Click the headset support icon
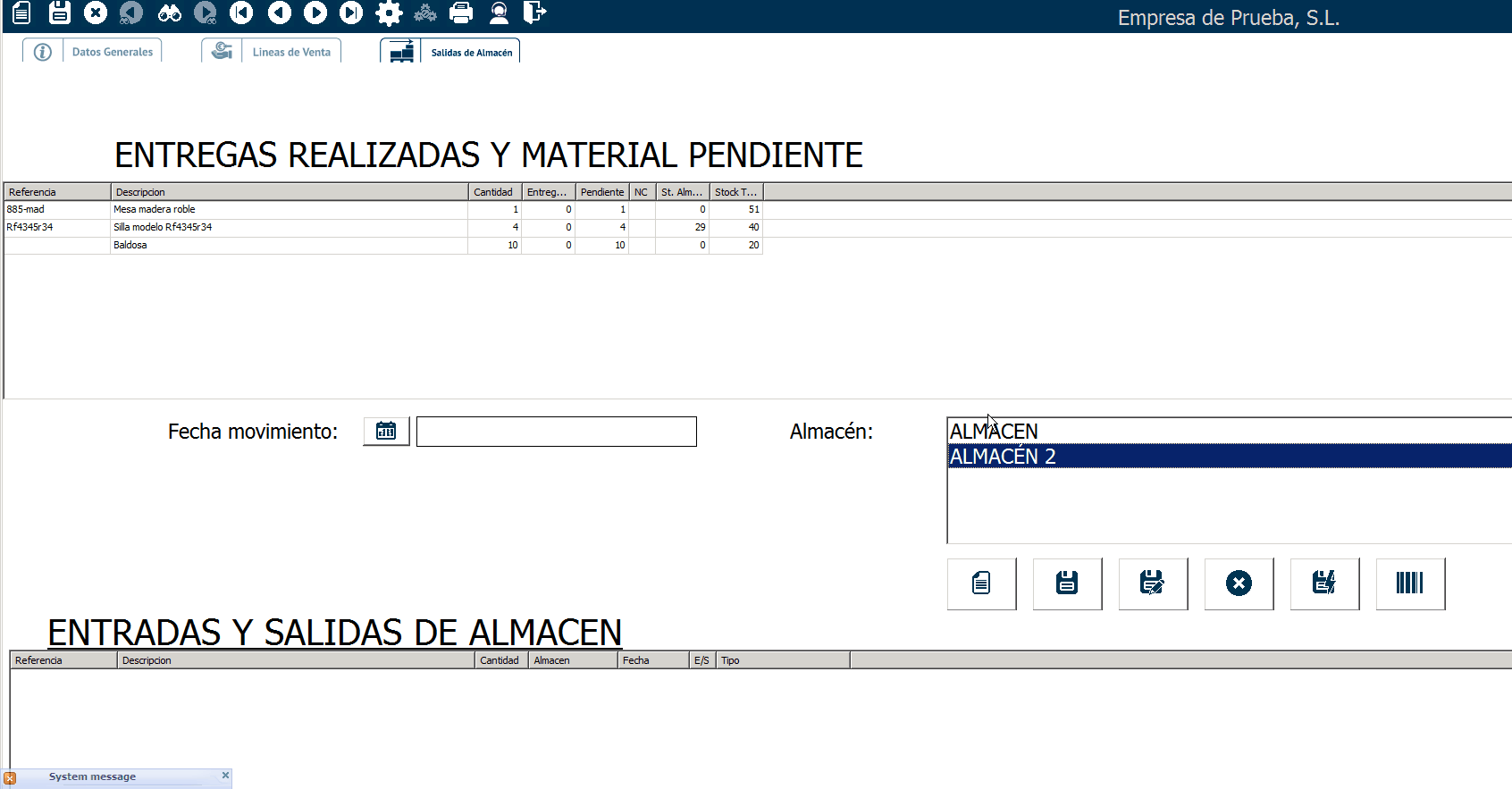Image resolution: width=1512 pixels, height=789 pixels. point(499,13)
